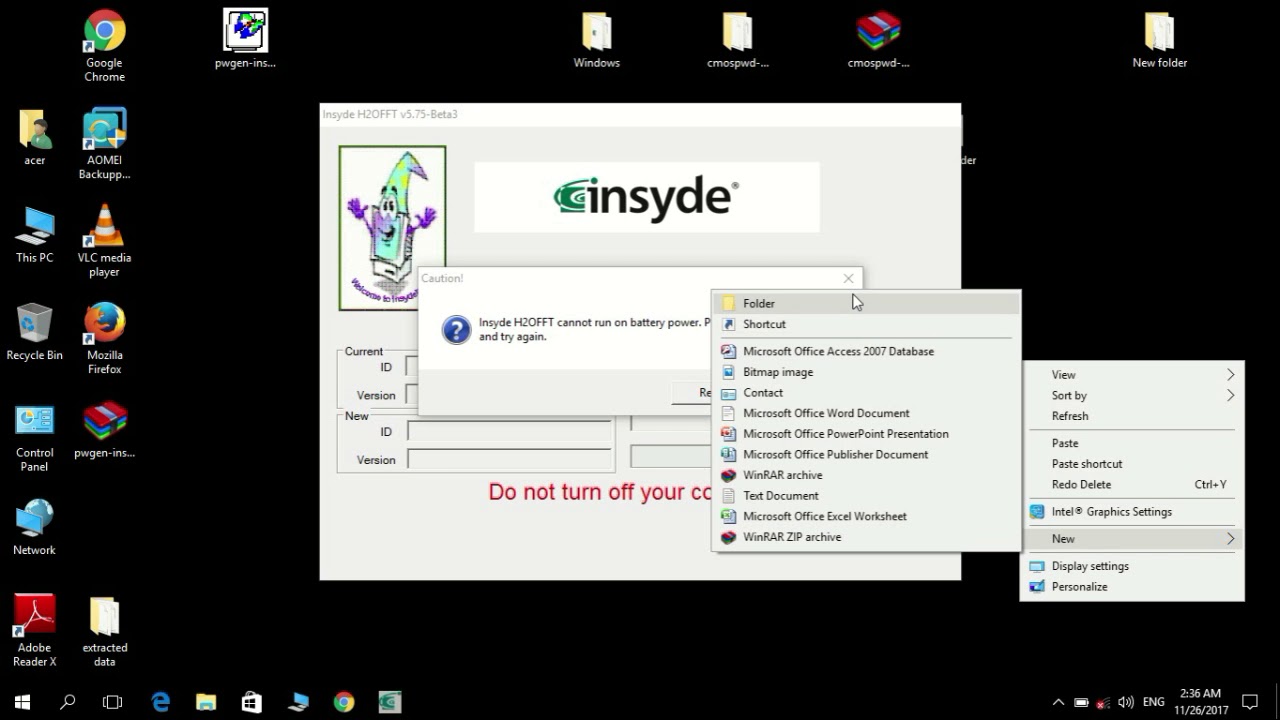Open the taskbar clock and date
This screenshot has width=1280, height=720.
[x=1200, y=702]
